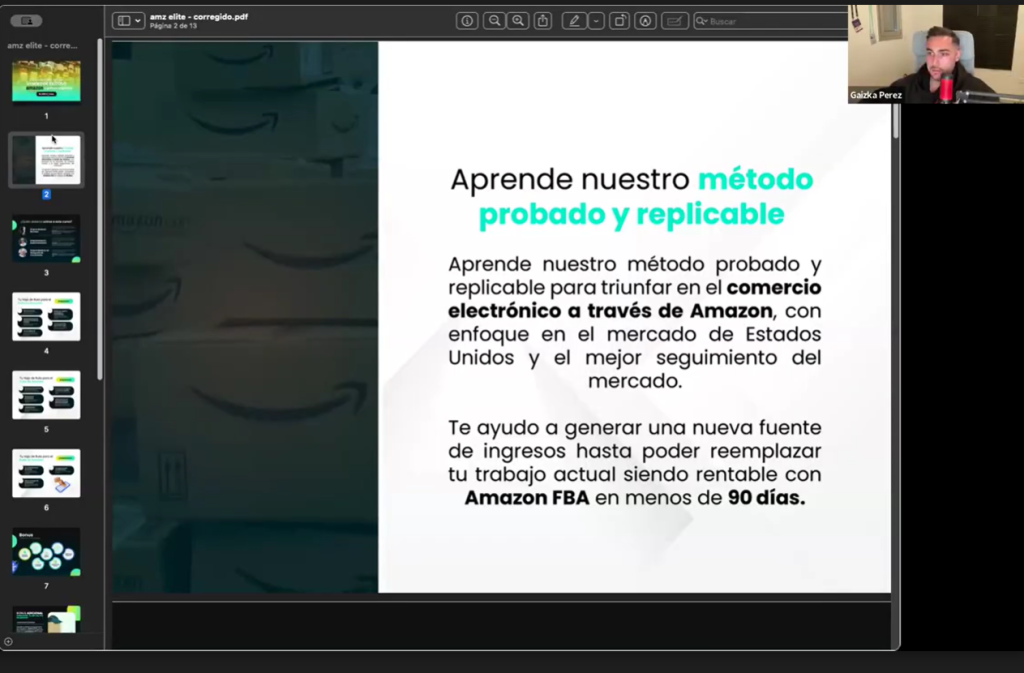This screenshot has width=1024, height=673.
Task: Show the markup toolbar
Action: coord(646,20)
